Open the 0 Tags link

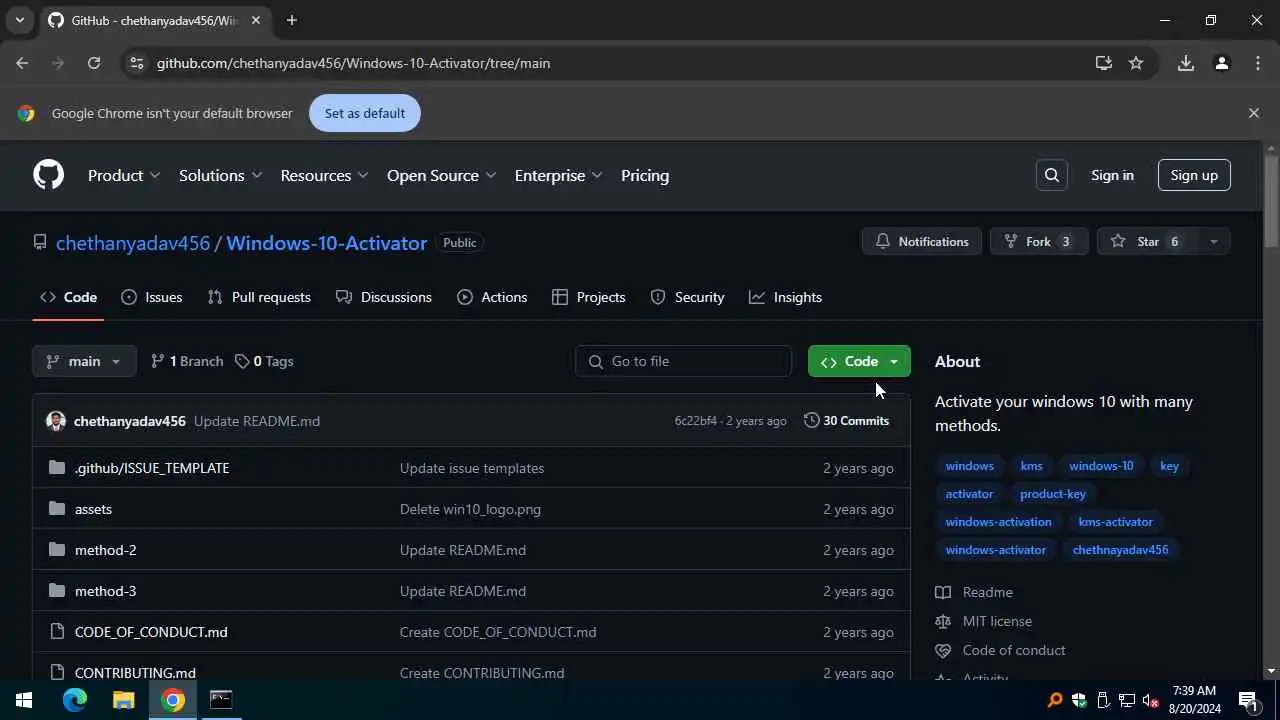[x=264, y=361]
